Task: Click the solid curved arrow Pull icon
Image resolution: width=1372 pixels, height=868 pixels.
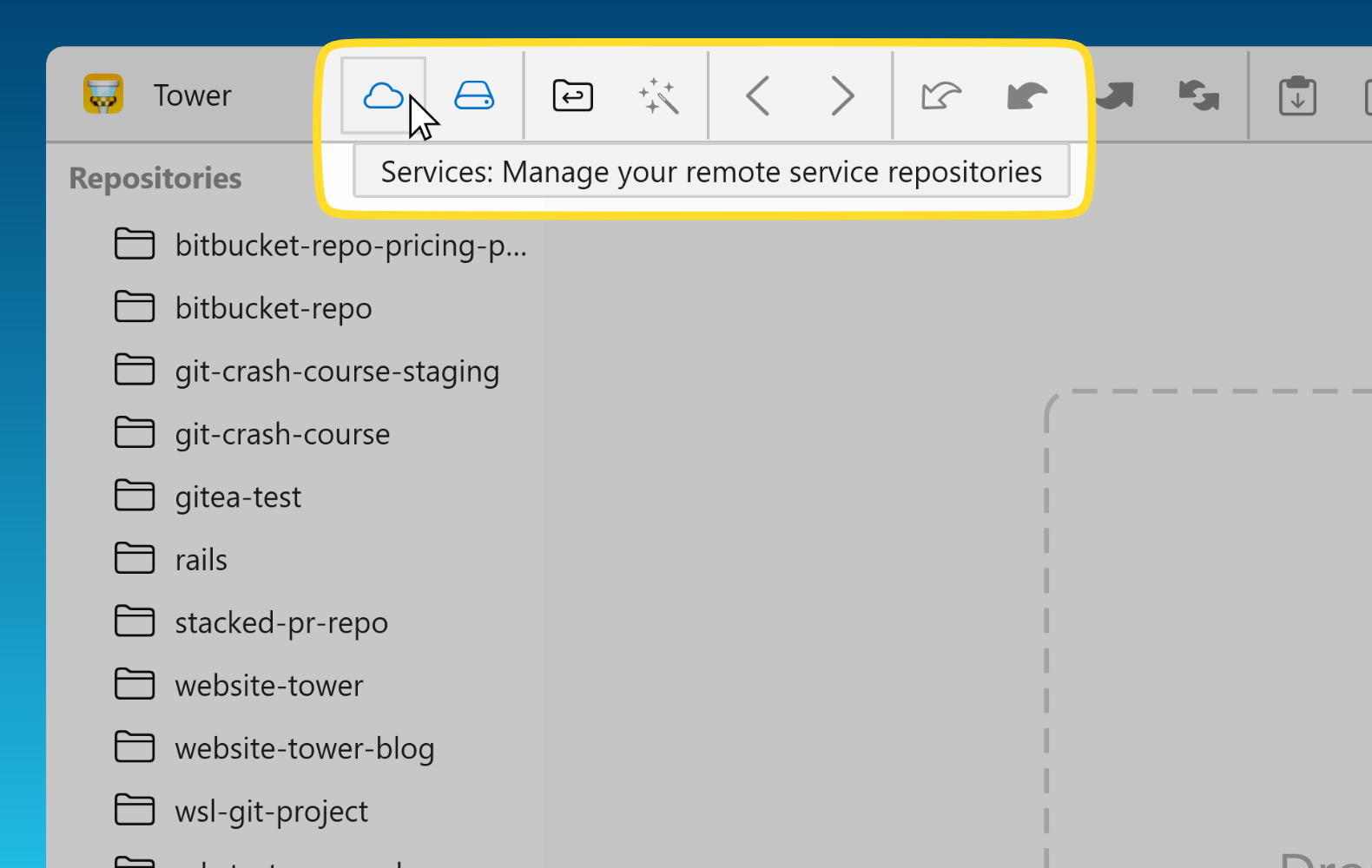Action: coord(1026,95)
